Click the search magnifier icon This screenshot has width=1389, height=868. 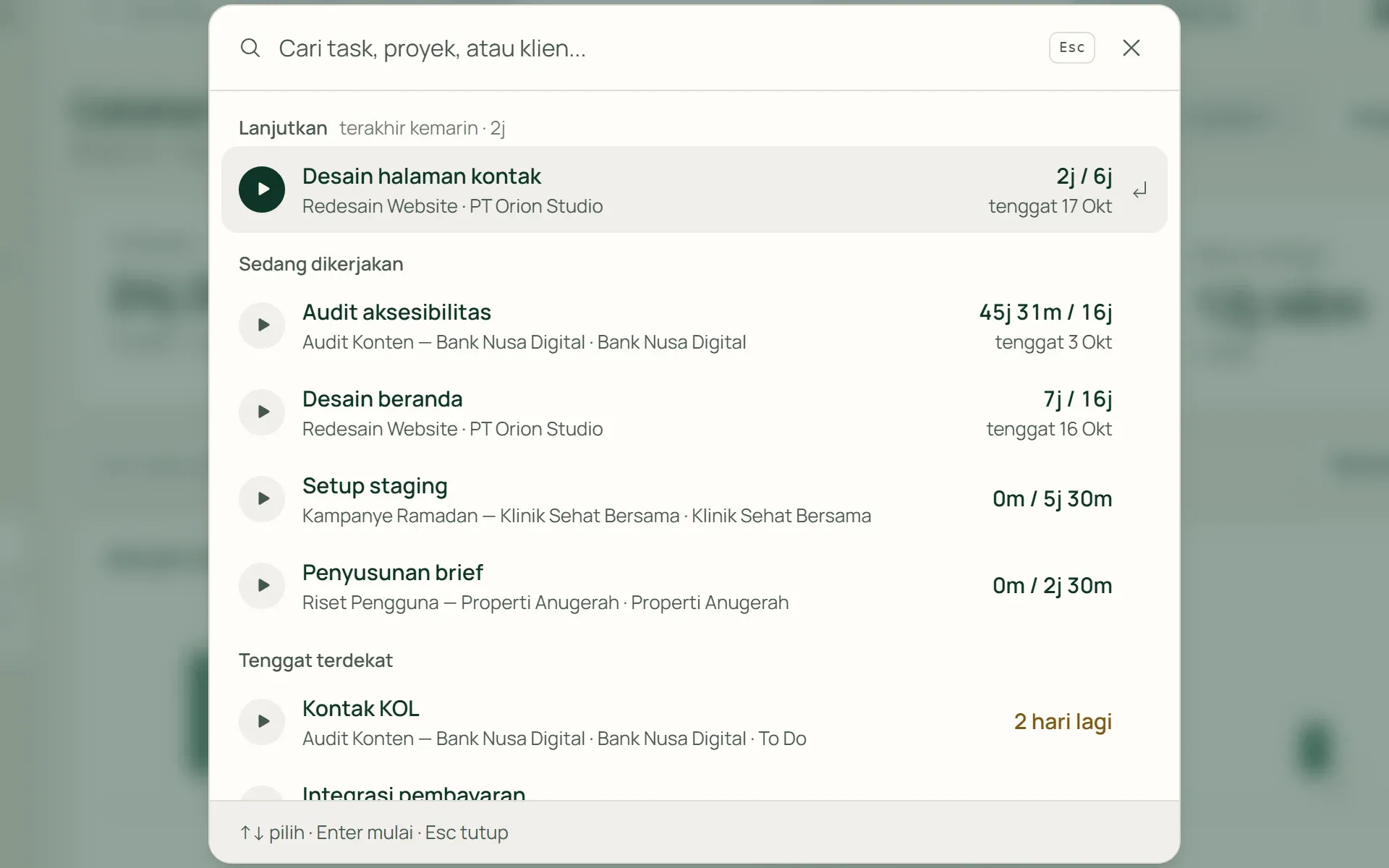coord(250,48)
